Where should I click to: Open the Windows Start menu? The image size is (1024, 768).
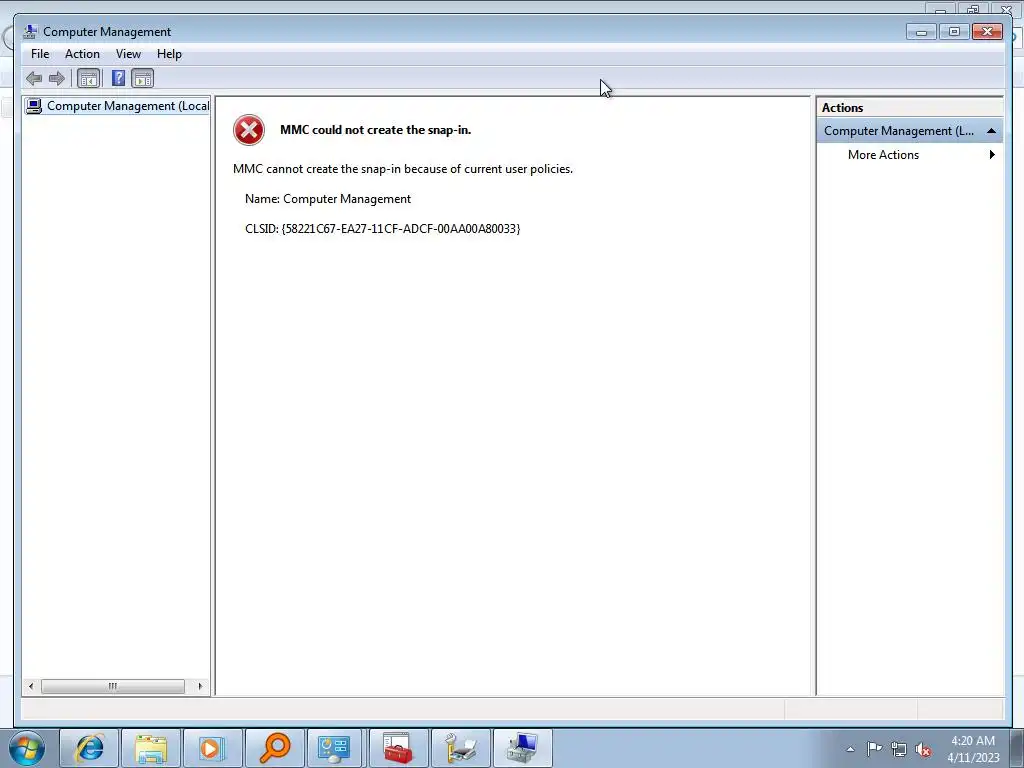pos(27,748)
